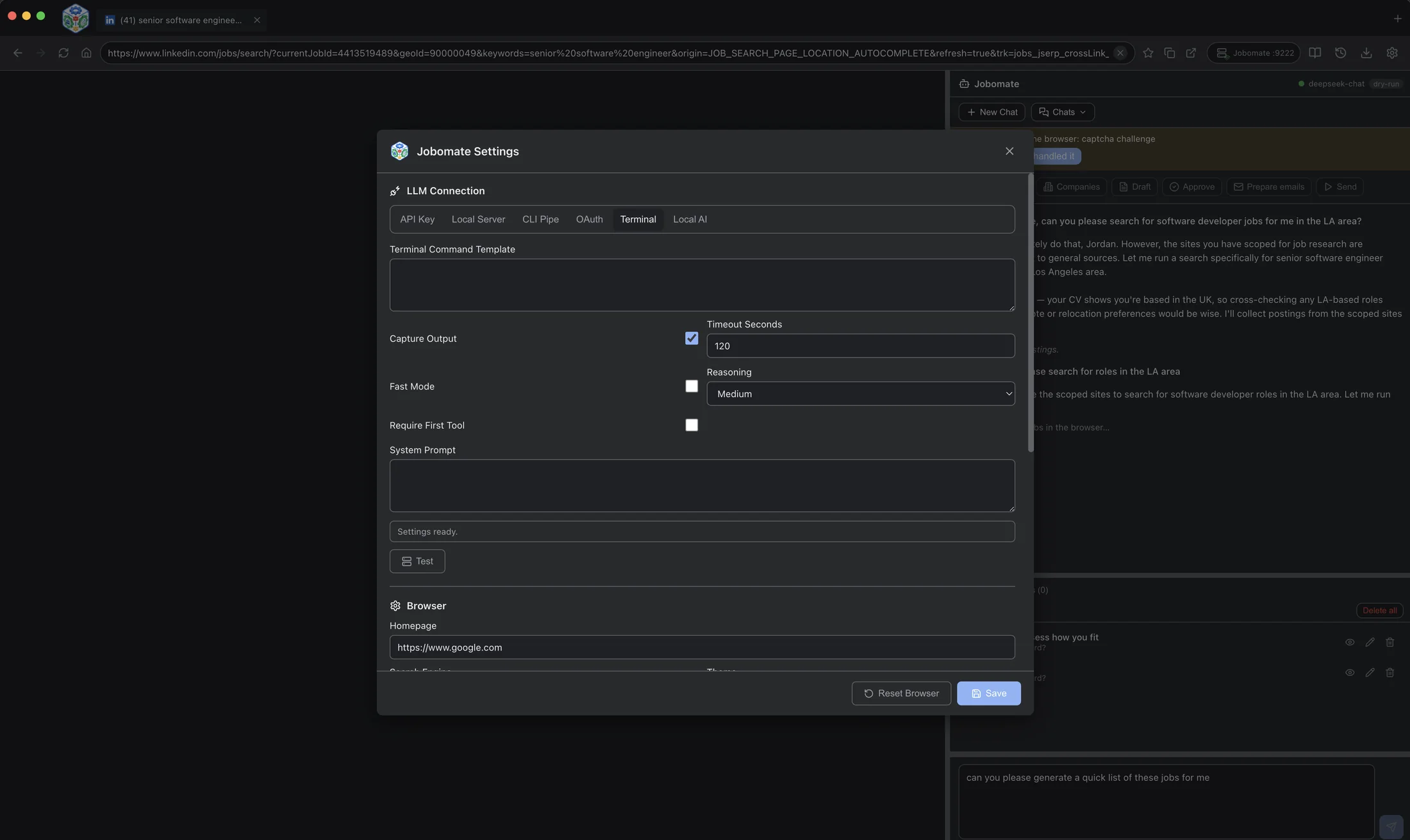Screen dimensions: 1410x840
Task: Click the browser forward arrow icon
Action: [x=40, y=53]
